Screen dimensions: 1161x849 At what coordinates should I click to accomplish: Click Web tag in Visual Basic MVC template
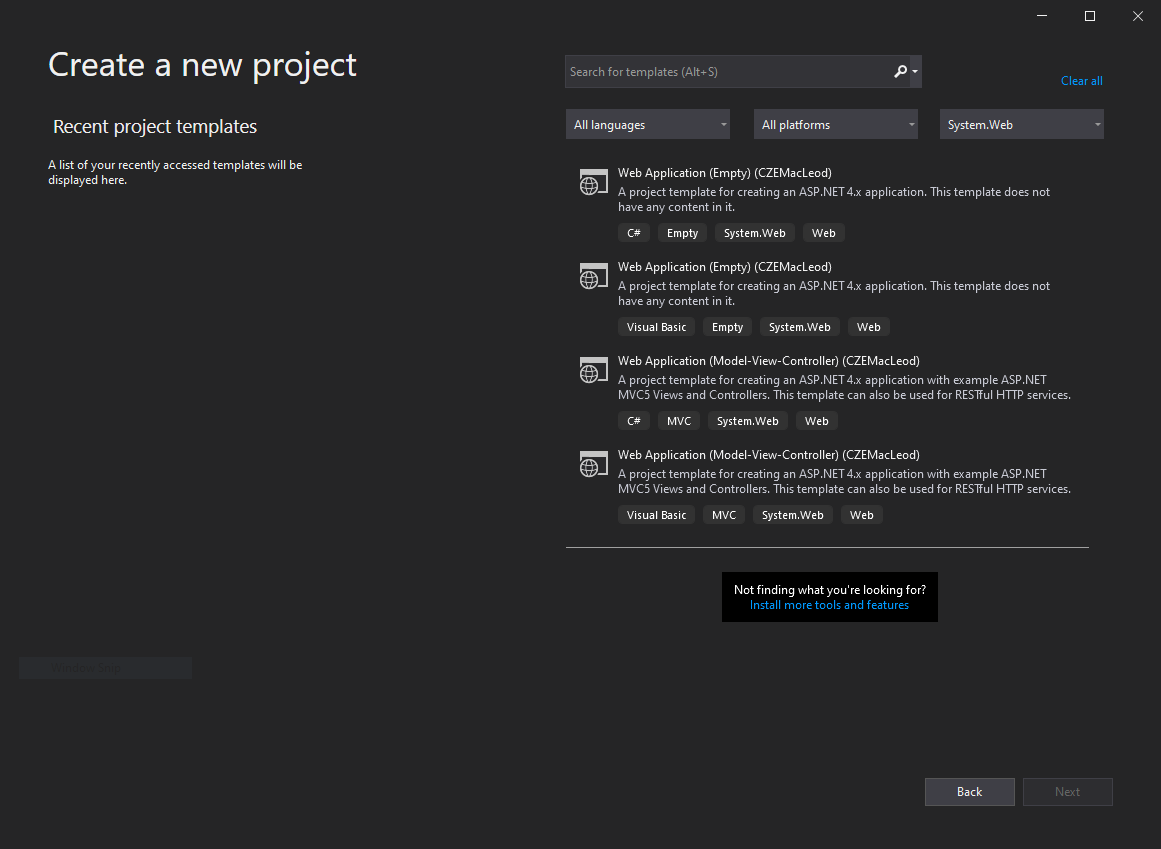click(x=861, y=515)
